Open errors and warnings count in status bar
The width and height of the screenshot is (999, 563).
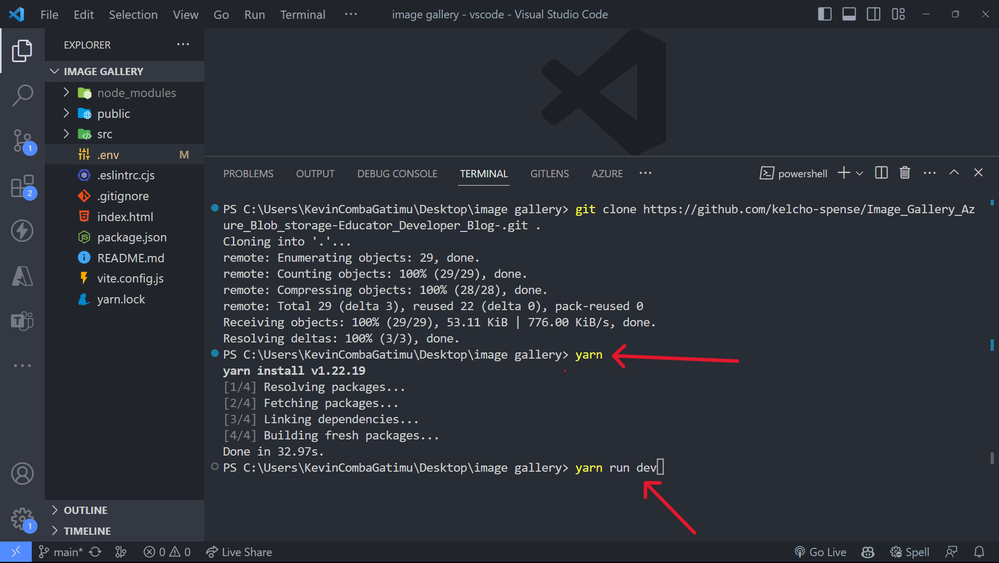pyautogui.click(x=167, y=552)
